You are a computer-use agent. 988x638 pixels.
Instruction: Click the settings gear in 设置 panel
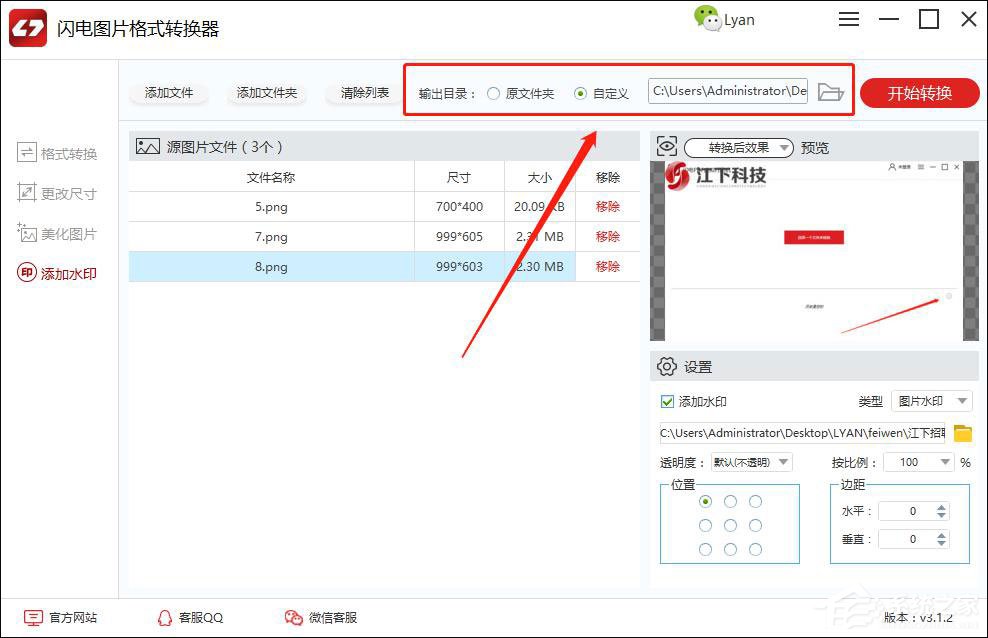pos(666,366)
